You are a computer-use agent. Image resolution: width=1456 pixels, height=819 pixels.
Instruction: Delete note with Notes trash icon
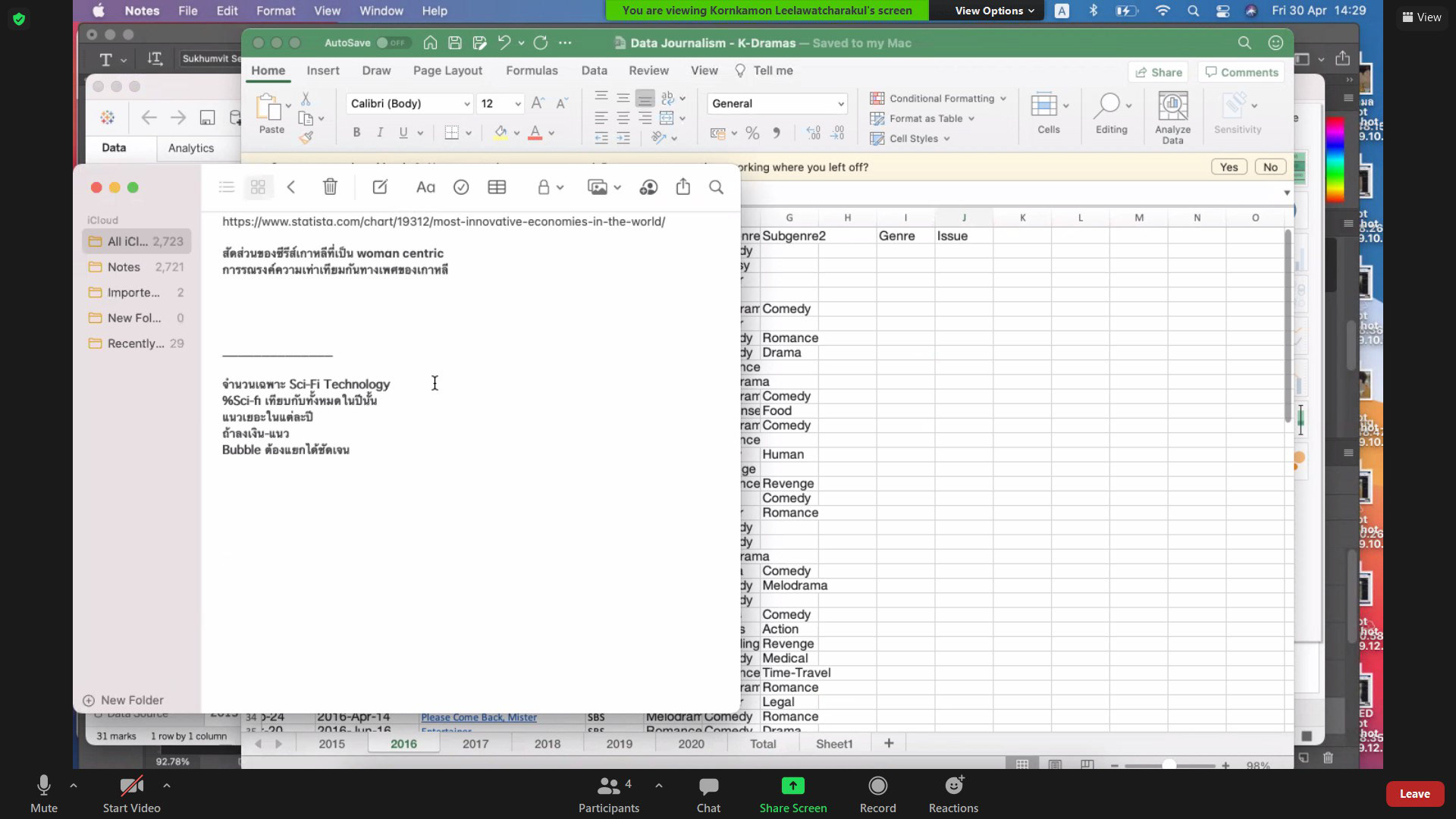point(330,187)
